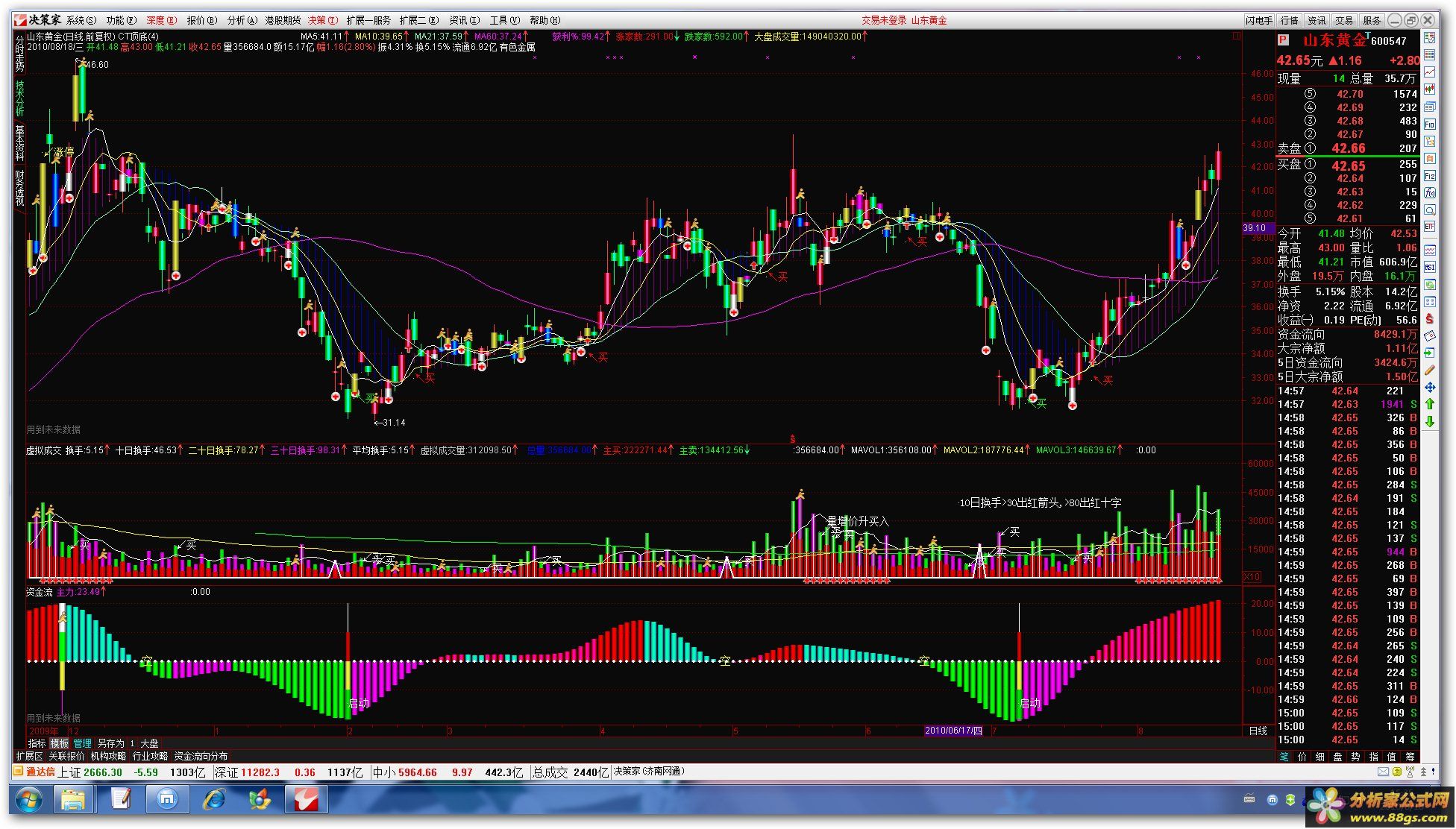
Task: Click the 2010/06/17/四 date marker
Action: tap(954, 731)
